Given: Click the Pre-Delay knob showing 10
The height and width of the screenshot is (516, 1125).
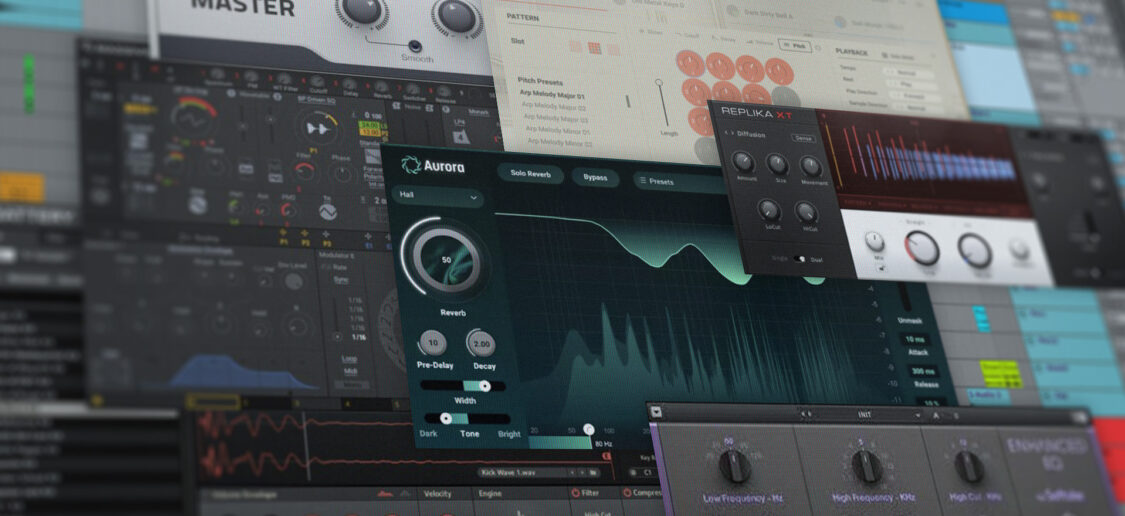Looking at the screenshot, I should [432, 343].
